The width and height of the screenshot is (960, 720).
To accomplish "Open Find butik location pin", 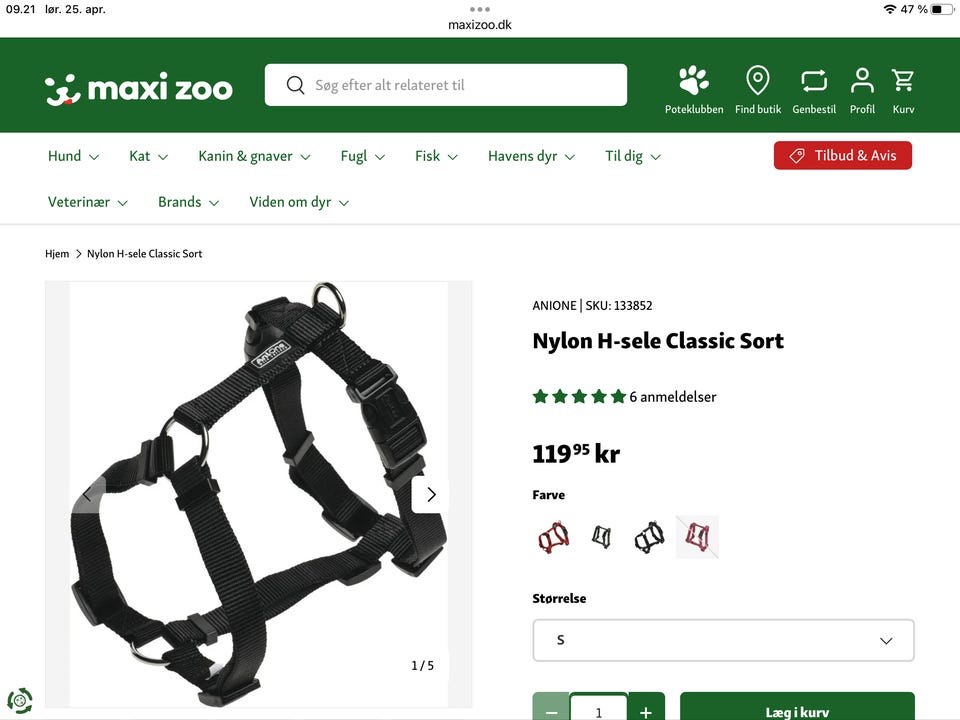I will coord(757,80).
